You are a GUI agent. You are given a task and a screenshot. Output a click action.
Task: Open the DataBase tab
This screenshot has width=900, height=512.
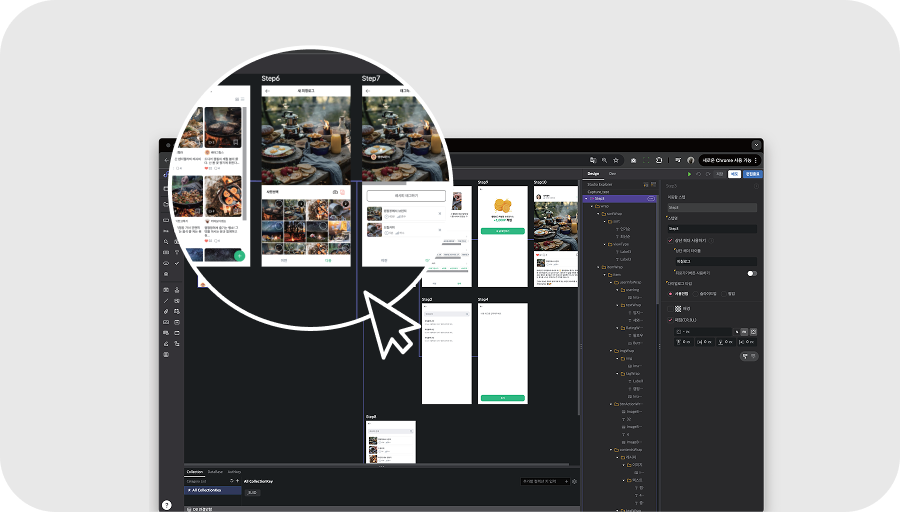214,471
